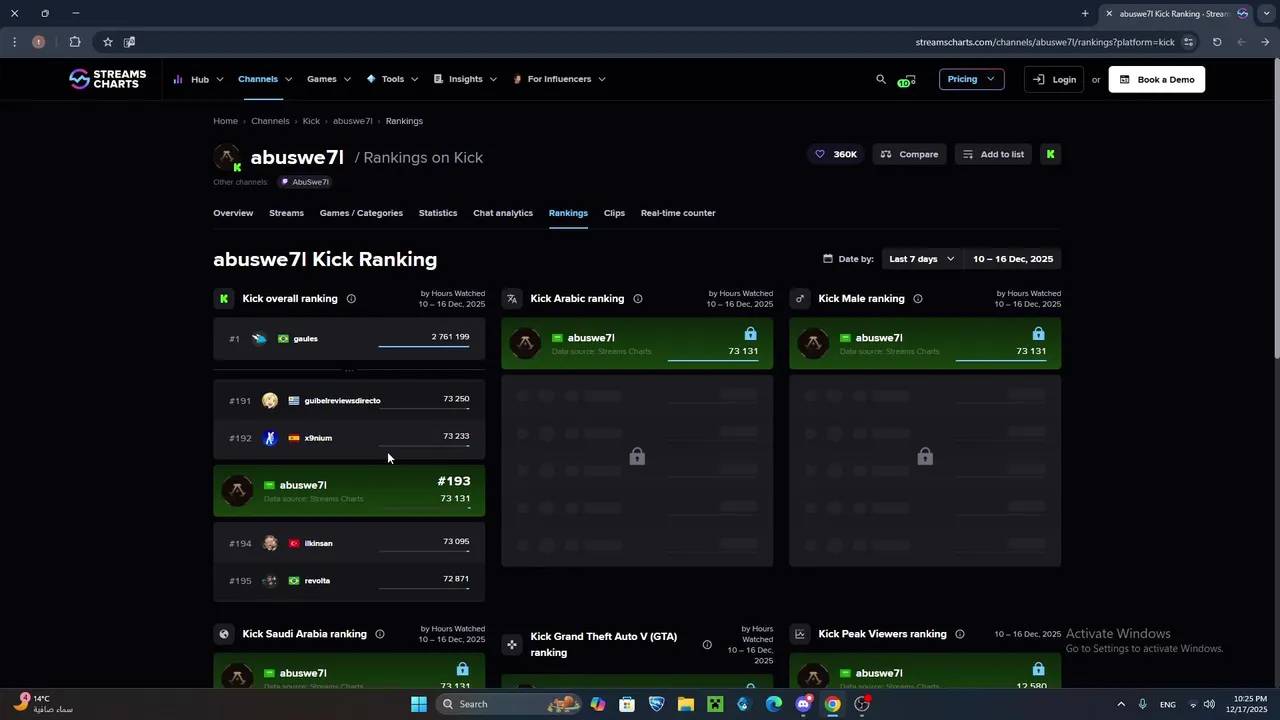Click the info icon beside Kick Peak Viewers ranking
Viewport: 1280px width, 720px height.
[x=960, y=634]
